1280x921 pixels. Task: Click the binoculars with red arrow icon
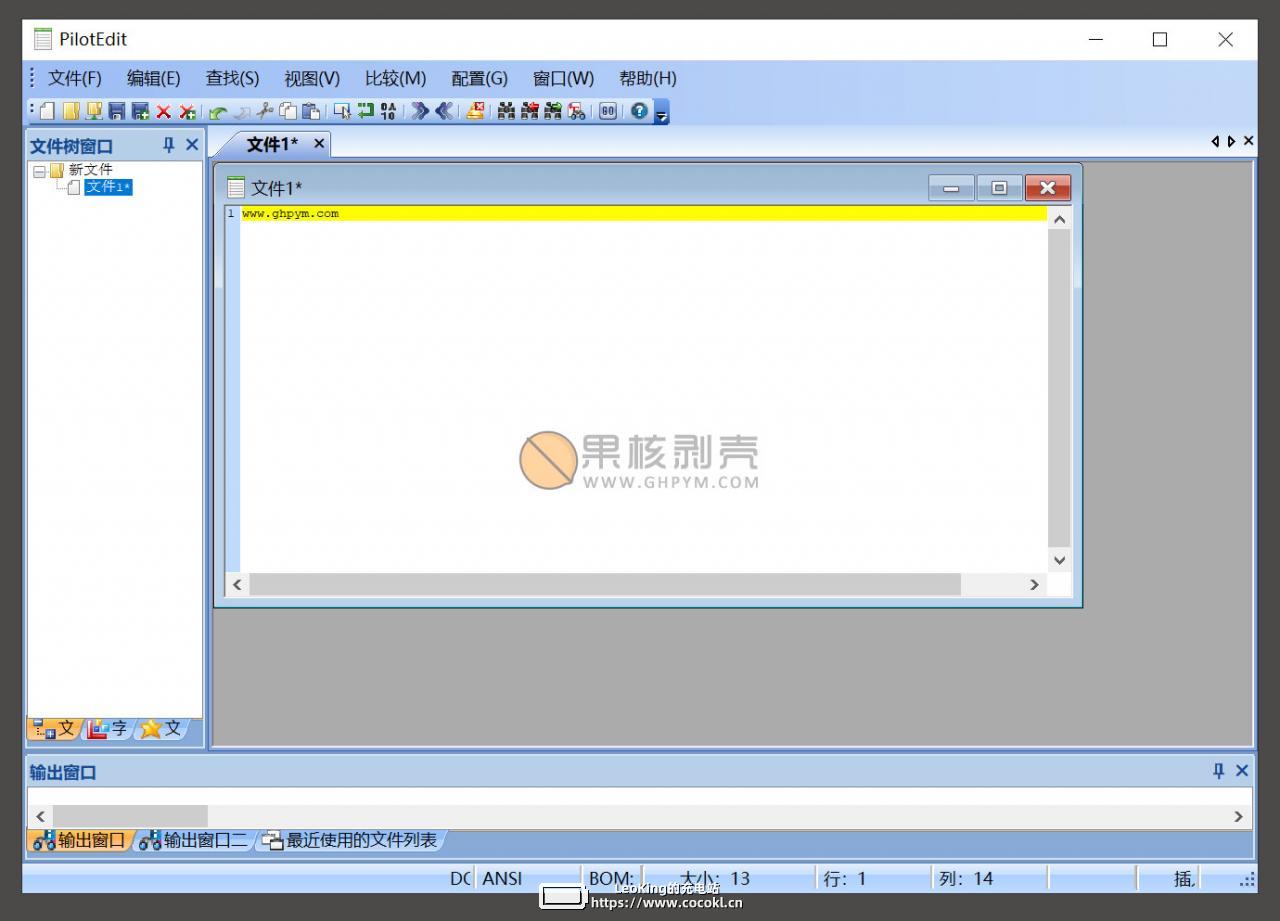coord(529,111)
